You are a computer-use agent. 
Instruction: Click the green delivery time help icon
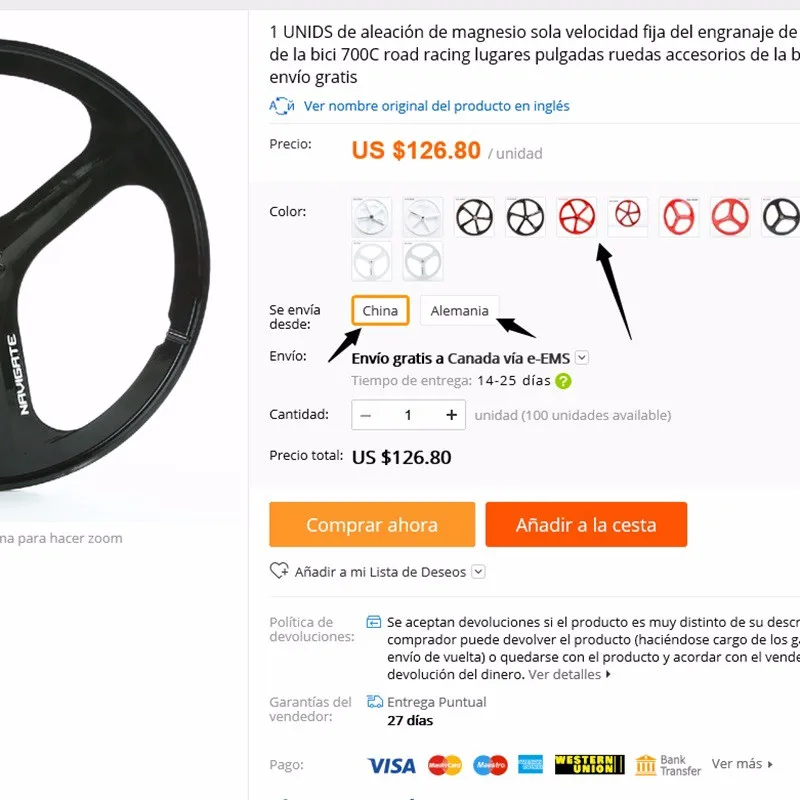point(563,381)
